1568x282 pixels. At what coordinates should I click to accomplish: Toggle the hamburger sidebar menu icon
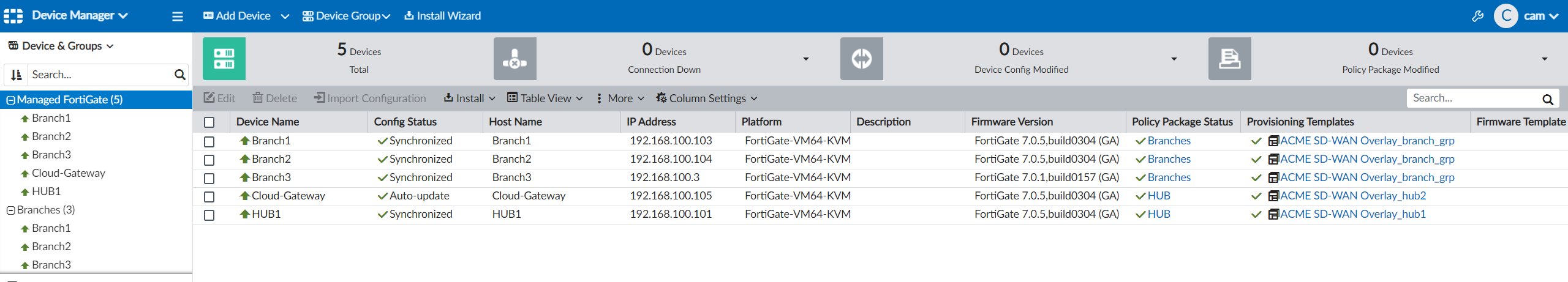tap(178, 17)
